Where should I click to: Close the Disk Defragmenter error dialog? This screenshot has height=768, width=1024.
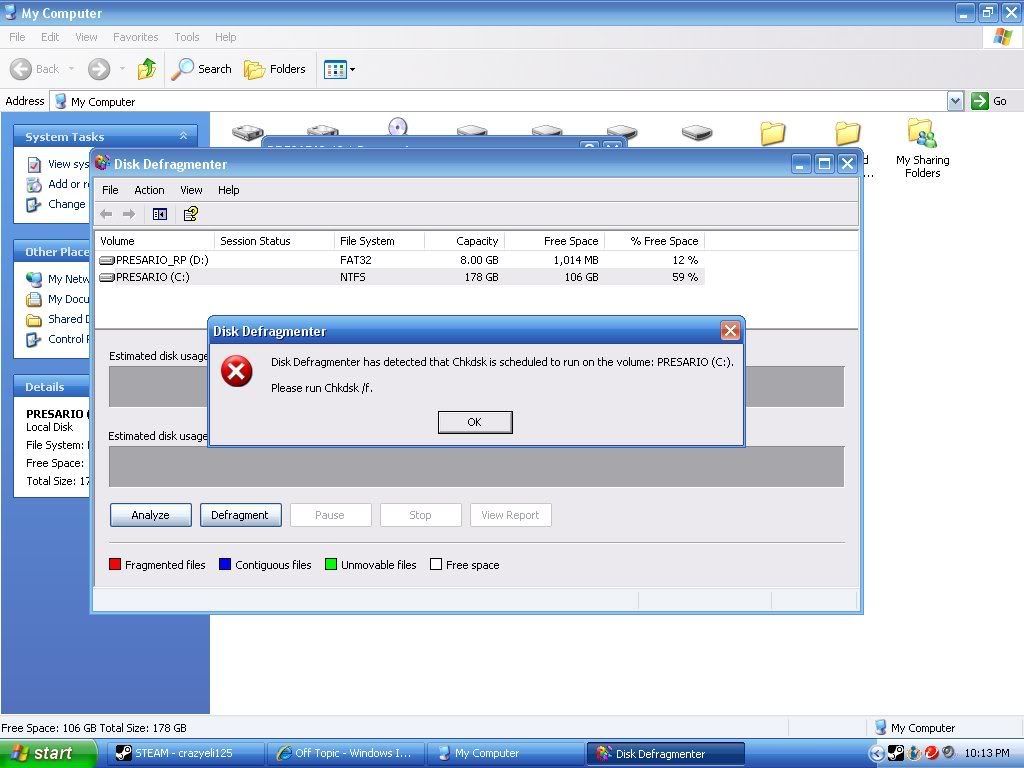tap(730, 330)
